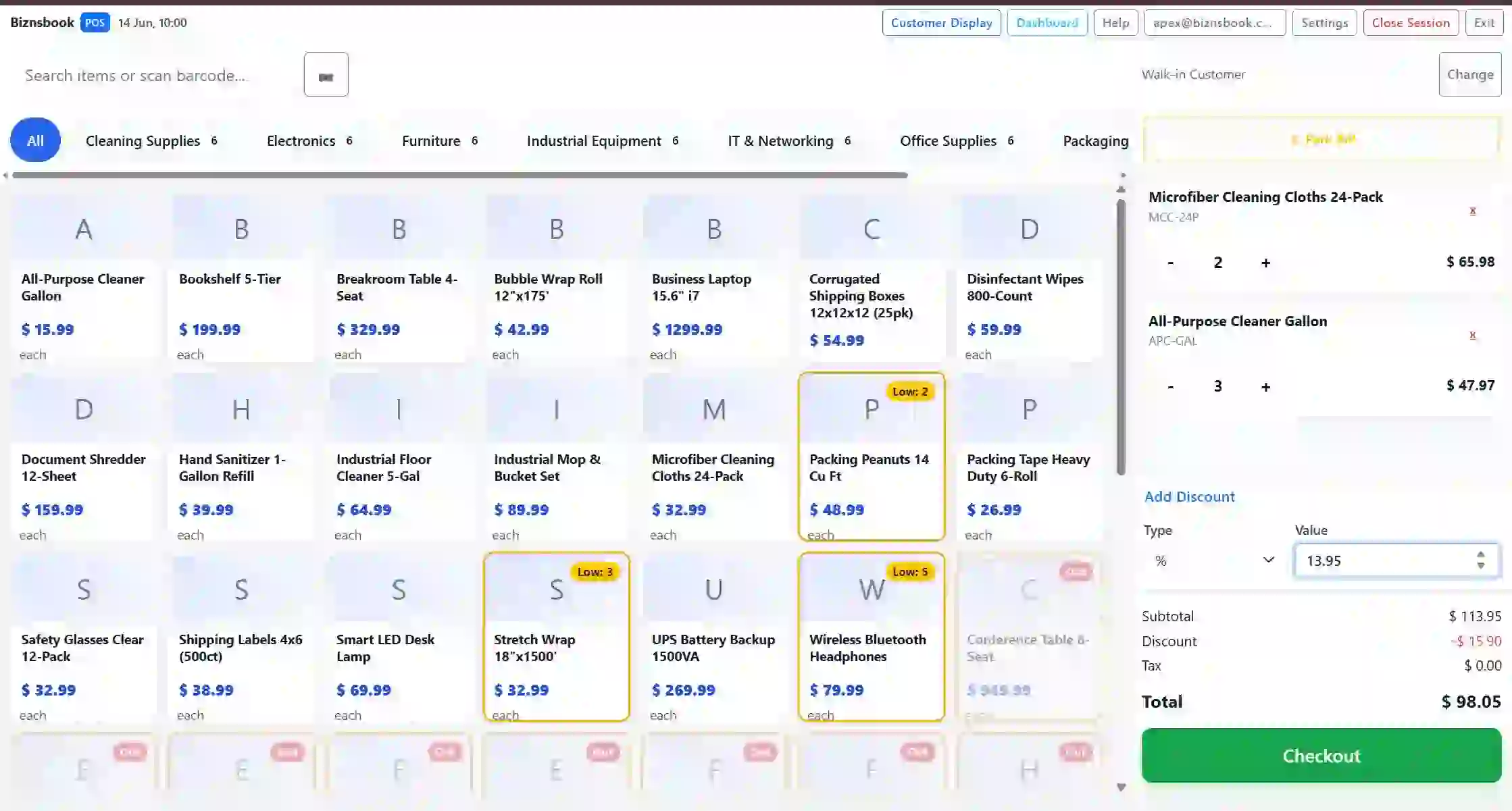
Task: Remove All-Purpose Cleaner Gallon from cart
Action: 1472,336
